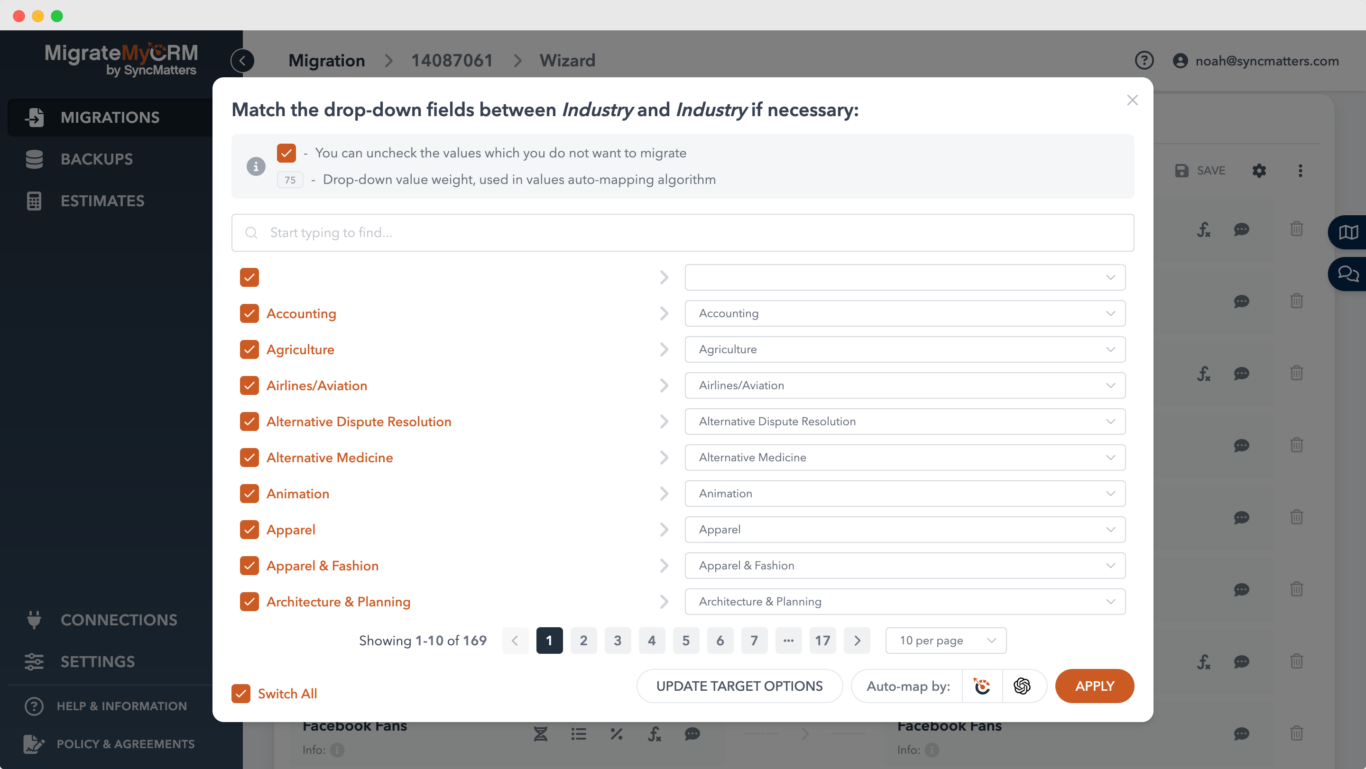Expand the chevron next to Animation
This screenshot has width=1366, height=769.
[x=663, y=493]
